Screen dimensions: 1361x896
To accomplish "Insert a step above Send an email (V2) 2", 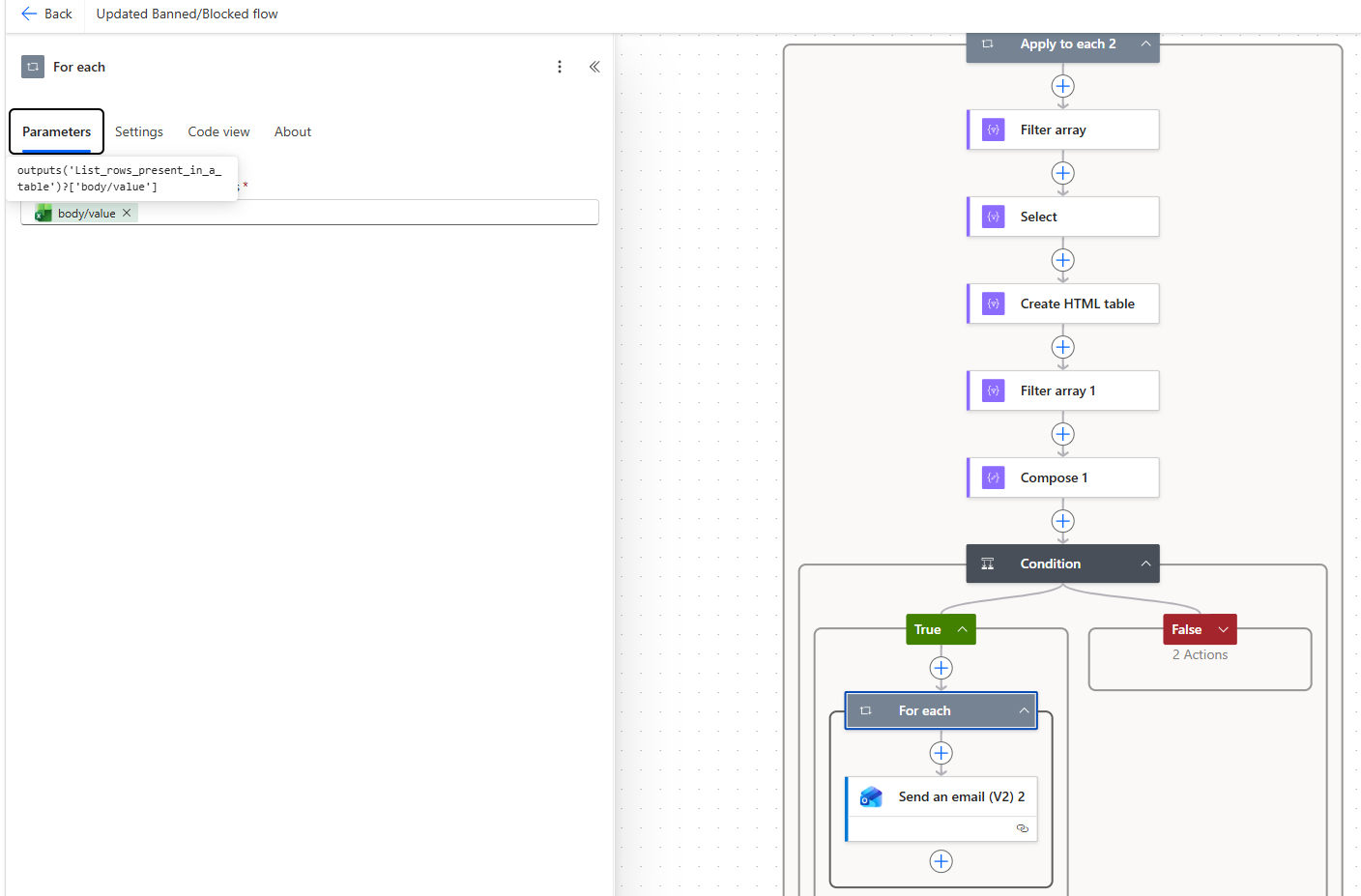I will tap(941, 753).
